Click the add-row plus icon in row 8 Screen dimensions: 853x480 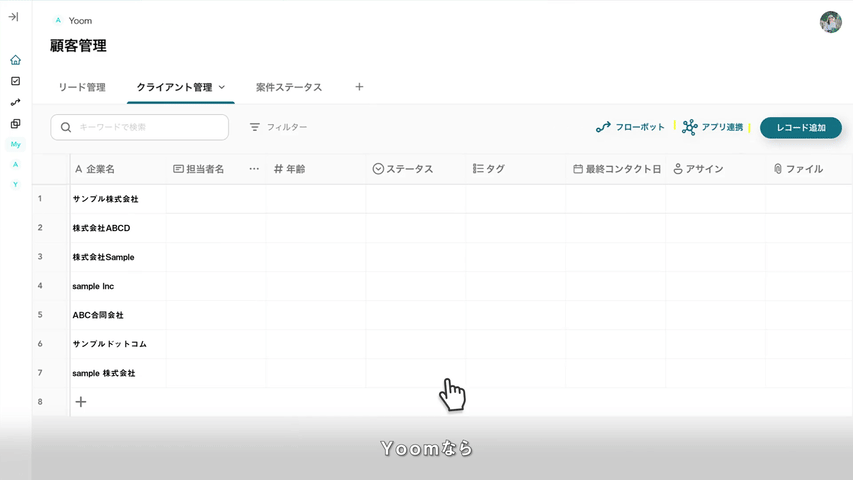coord(81,402)
